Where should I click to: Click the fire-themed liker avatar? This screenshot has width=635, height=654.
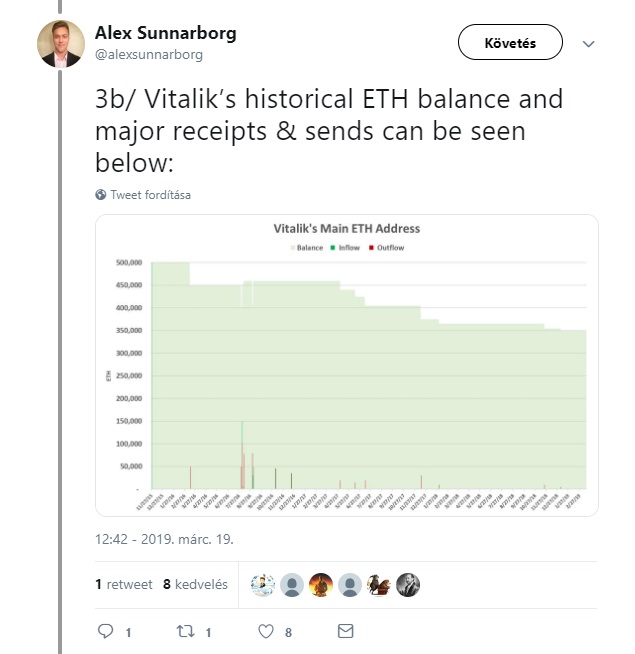[x=321, y=585]
